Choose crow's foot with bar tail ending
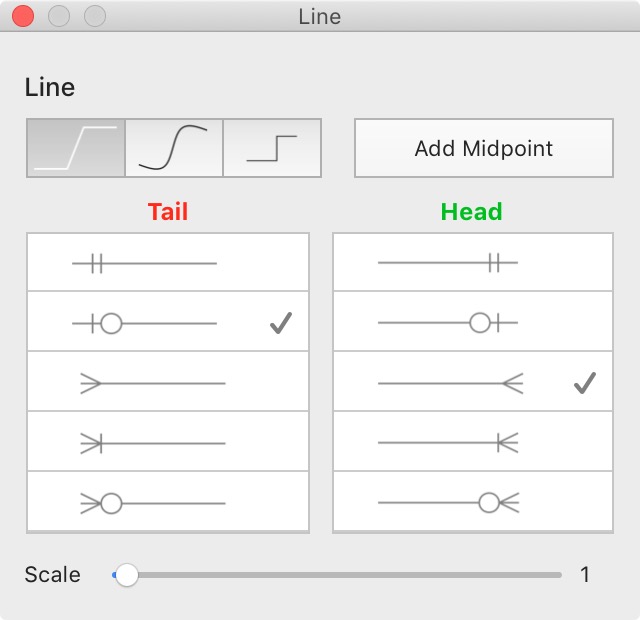This screenshot has height=620, width=640. (168, 442)
